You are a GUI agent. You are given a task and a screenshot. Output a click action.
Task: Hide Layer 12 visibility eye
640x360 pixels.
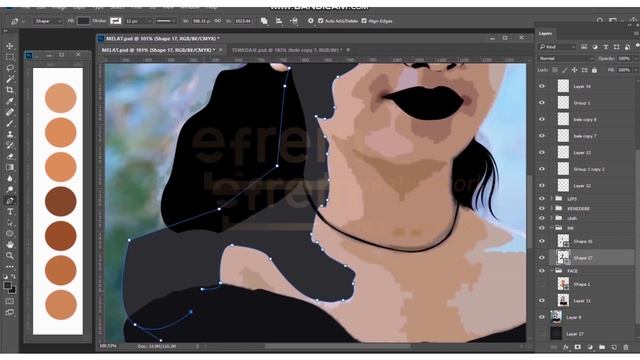click(542, 185)
